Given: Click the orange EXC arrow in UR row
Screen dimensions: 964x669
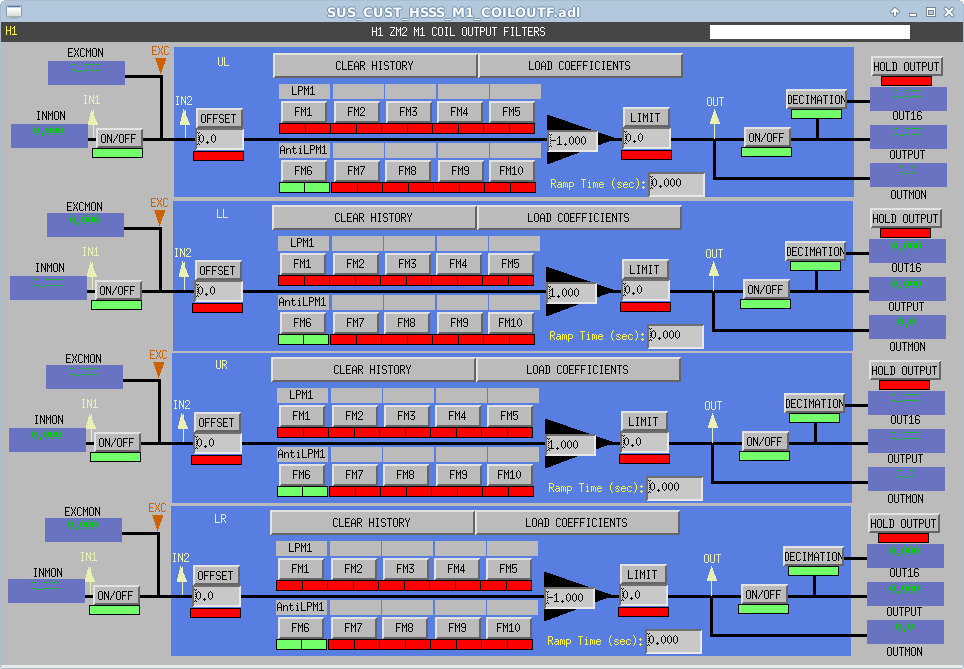Looking at the screenshot, I should pos(159,369).
